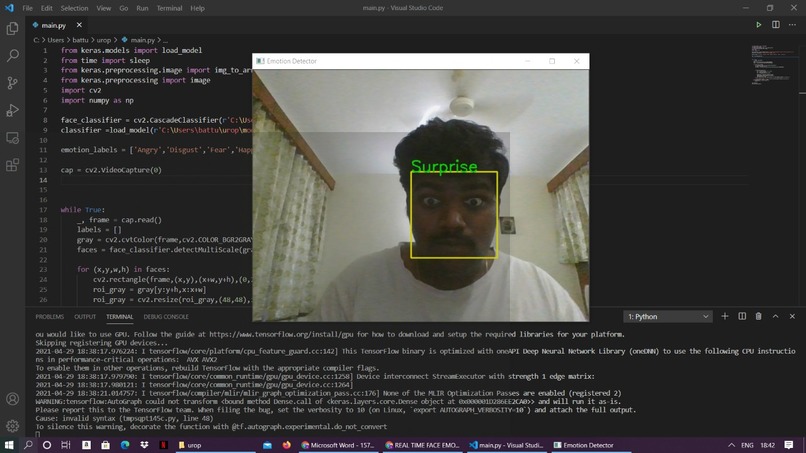Image resolution: width=806 pixels, height=453 pixels.
Task: Open Windows taskbar search
Action: (28, 445)
